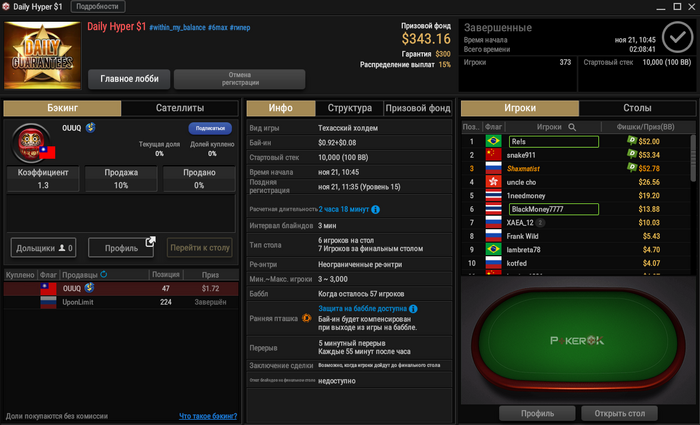Click the info icon beside estimated duration
Image resolution: width=700 pixels, height=425 pixels.
tap(375, 209)
